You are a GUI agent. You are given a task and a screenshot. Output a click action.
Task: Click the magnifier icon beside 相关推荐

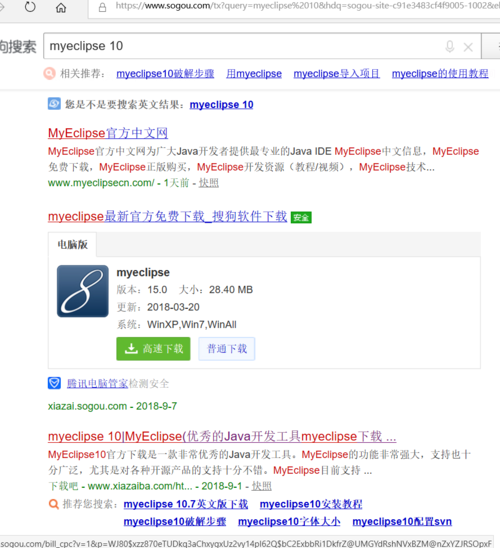[x=49, y=73]
